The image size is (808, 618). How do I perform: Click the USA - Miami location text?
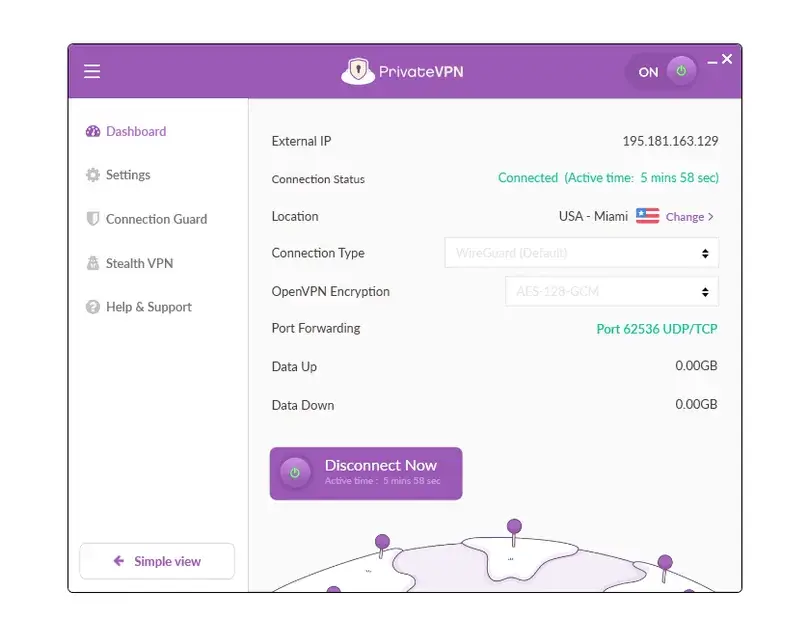click(x=594, y=216)
